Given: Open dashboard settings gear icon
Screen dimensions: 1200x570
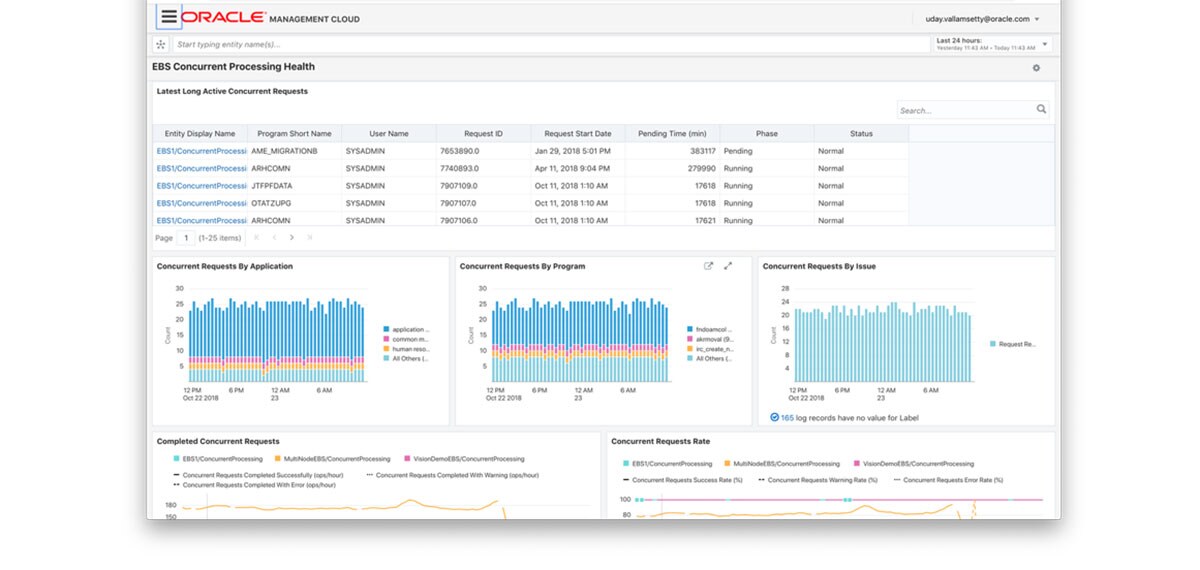Looking at the screenshot, I should pyautogui.click(x=1036, y=68).
